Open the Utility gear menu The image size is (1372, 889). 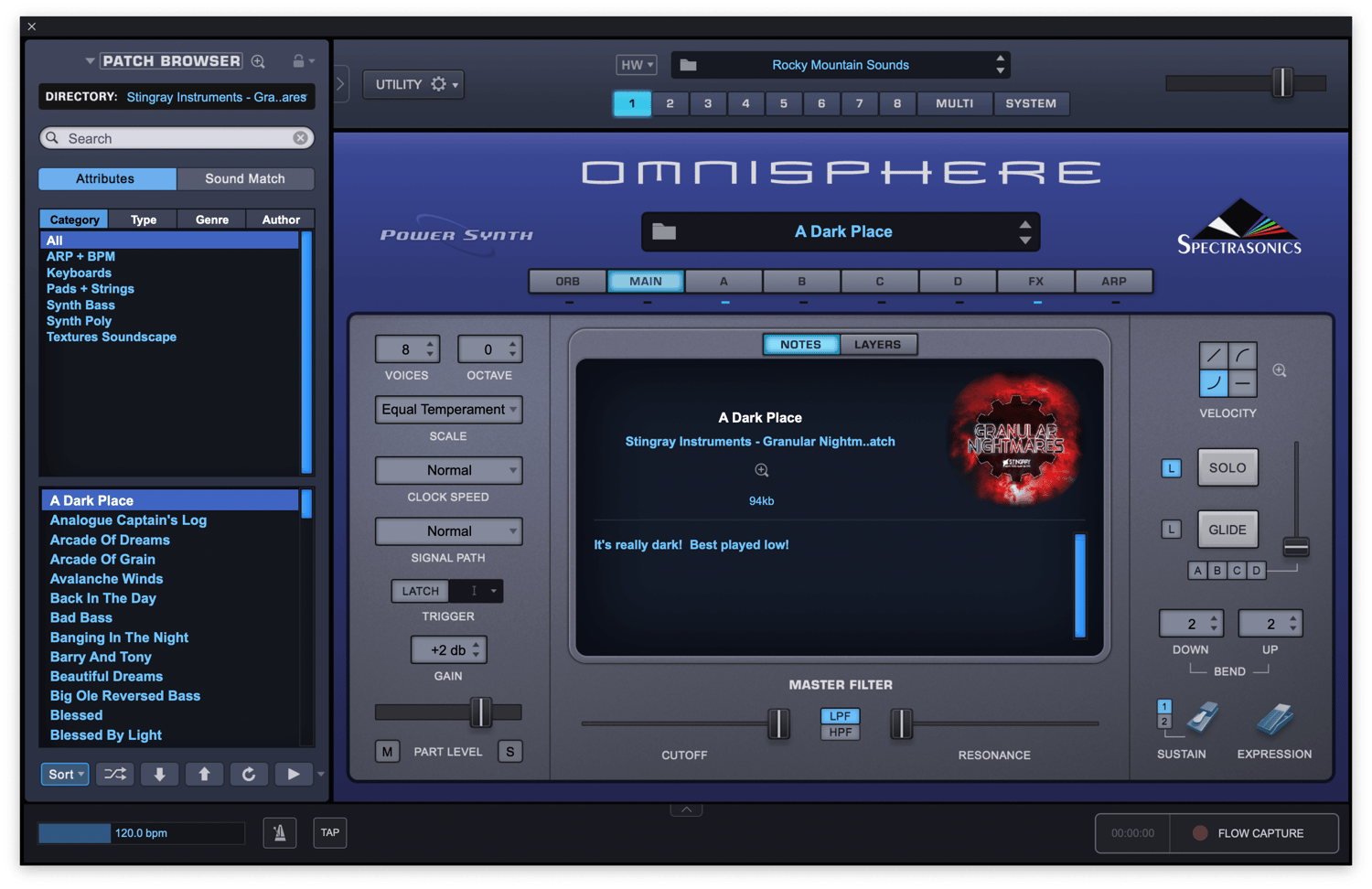coord(413,84)
